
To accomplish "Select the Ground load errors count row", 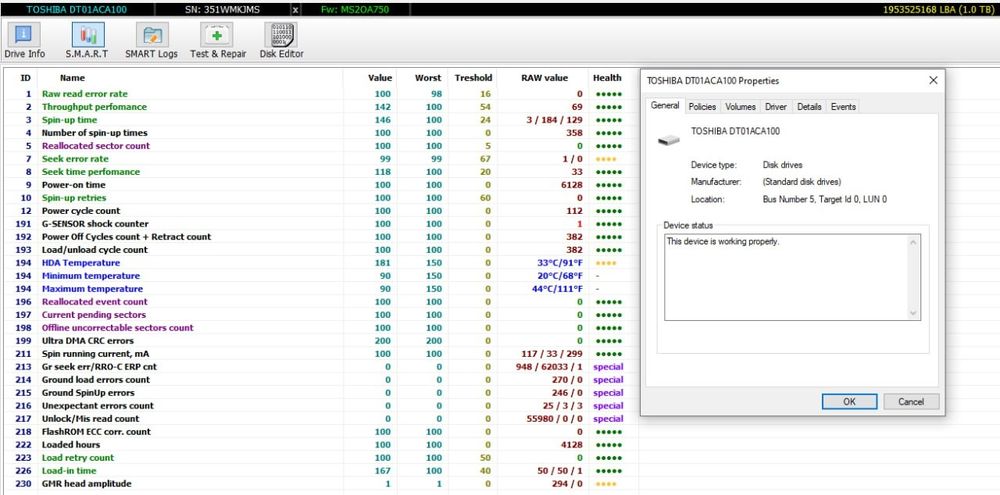I will pos(321,380).
